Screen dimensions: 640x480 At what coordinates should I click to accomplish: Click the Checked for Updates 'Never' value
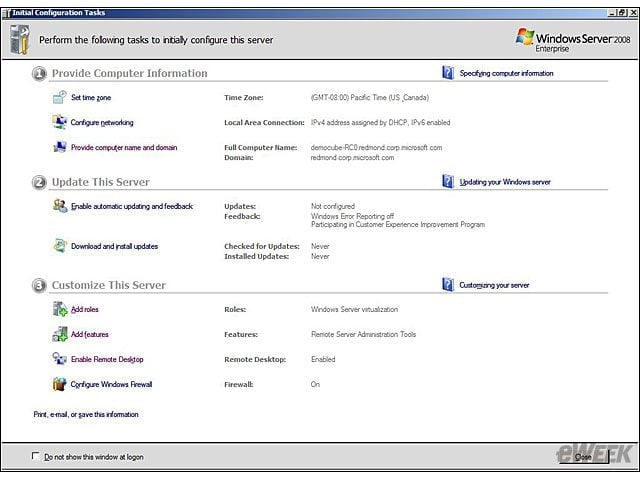click(x=320, y=246)
